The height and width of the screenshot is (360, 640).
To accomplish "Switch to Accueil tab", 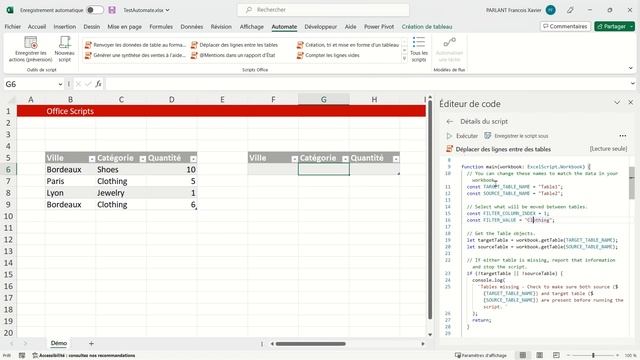I will tap(37, 27).
